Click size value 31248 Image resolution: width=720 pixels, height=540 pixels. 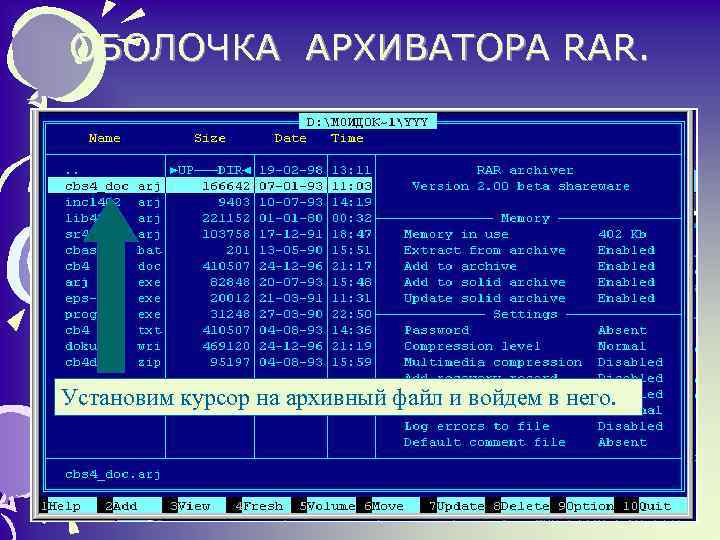pyautogui.click(x=230, y=314)
